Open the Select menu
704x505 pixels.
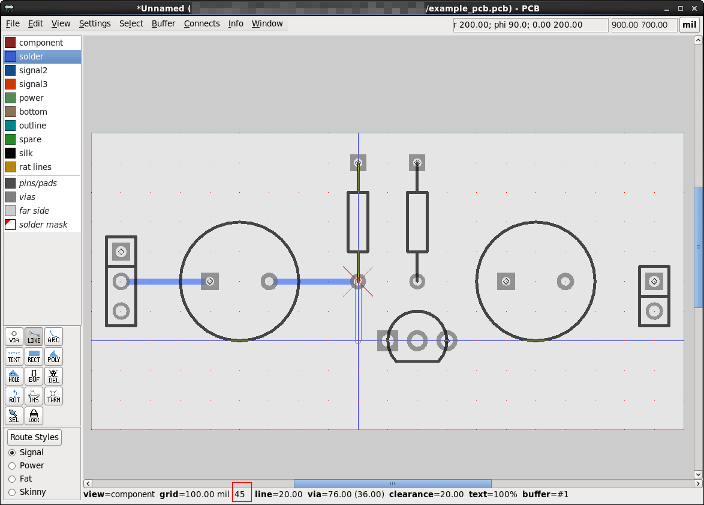[131, 23]
